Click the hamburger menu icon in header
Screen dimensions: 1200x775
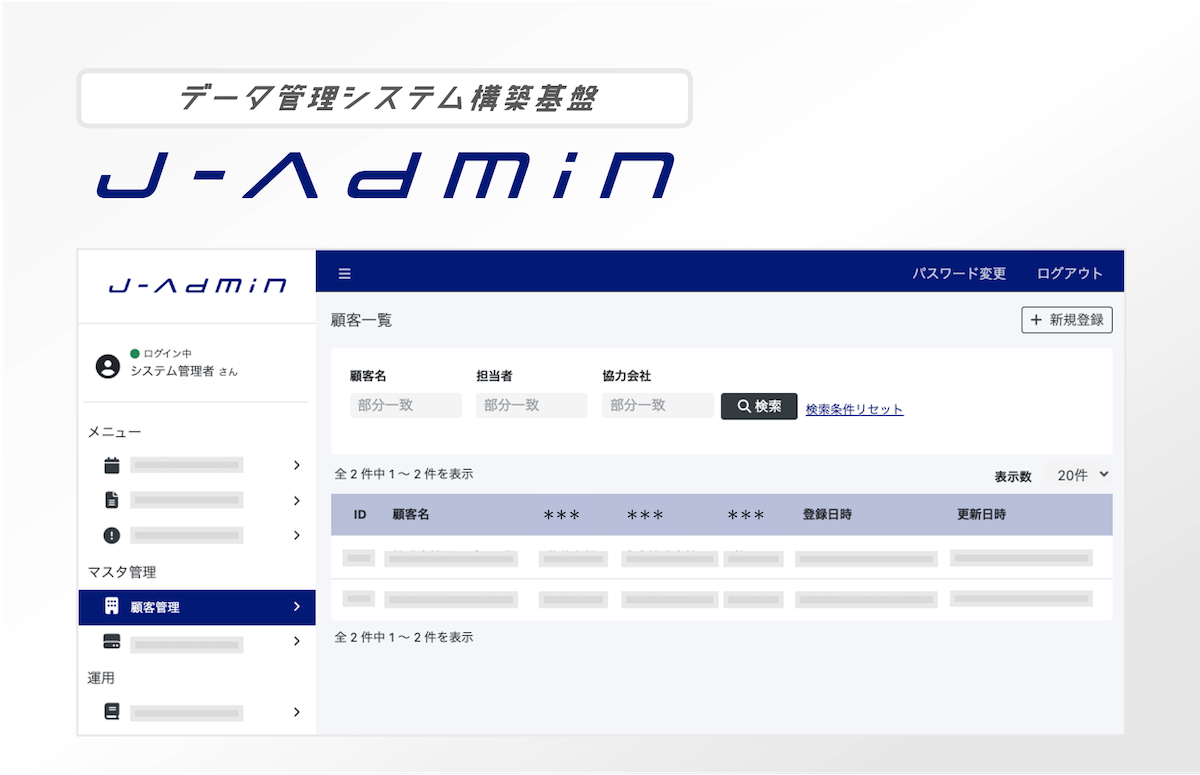point(344,274)
